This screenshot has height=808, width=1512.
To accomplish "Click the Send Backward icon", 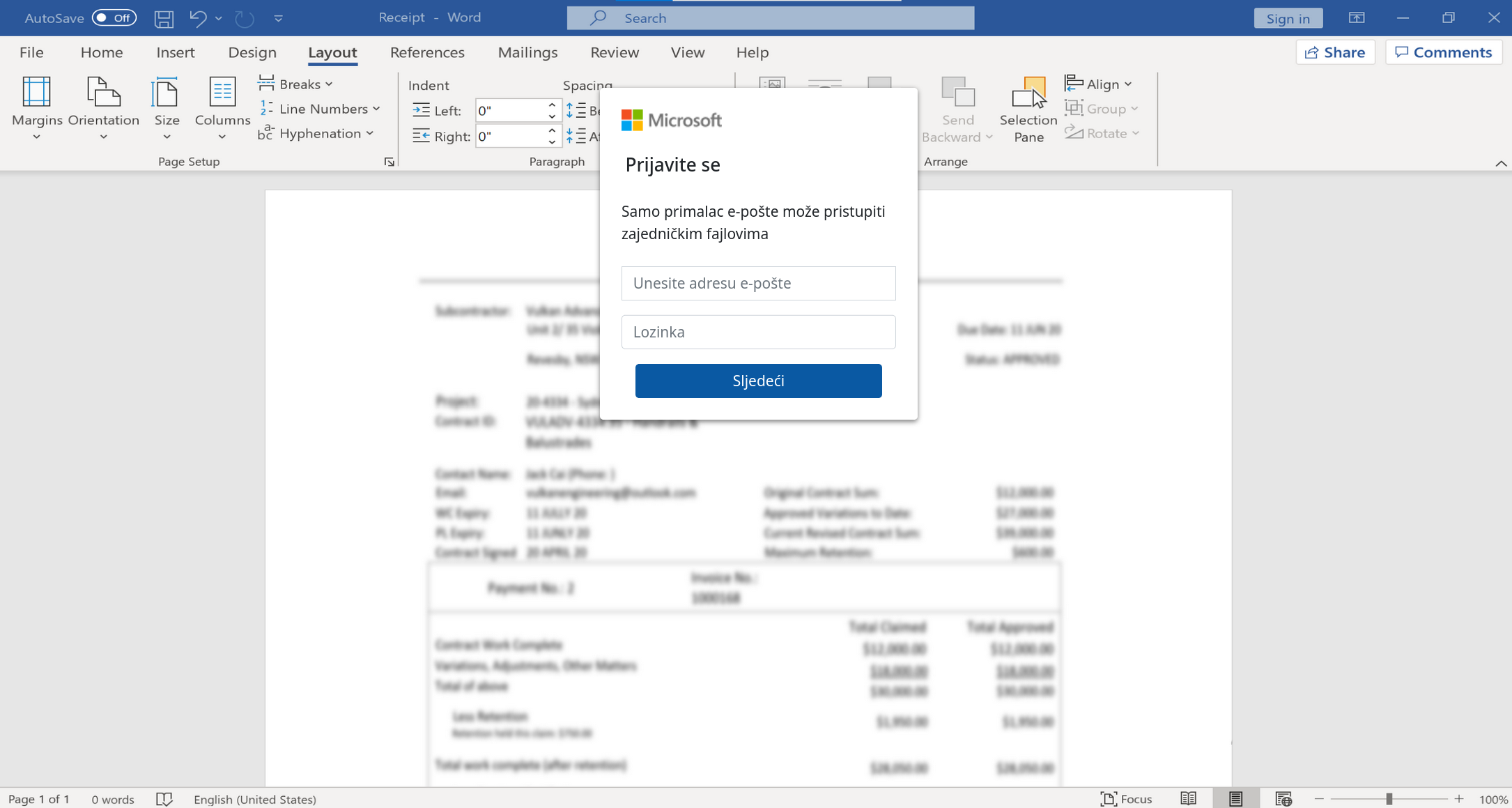I will 958,93.
